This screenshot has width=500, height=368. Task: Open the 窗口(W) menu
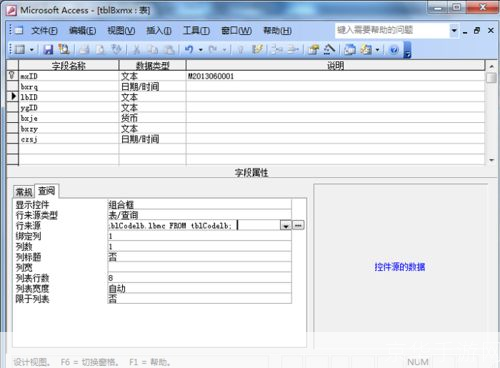click(237, 31)
